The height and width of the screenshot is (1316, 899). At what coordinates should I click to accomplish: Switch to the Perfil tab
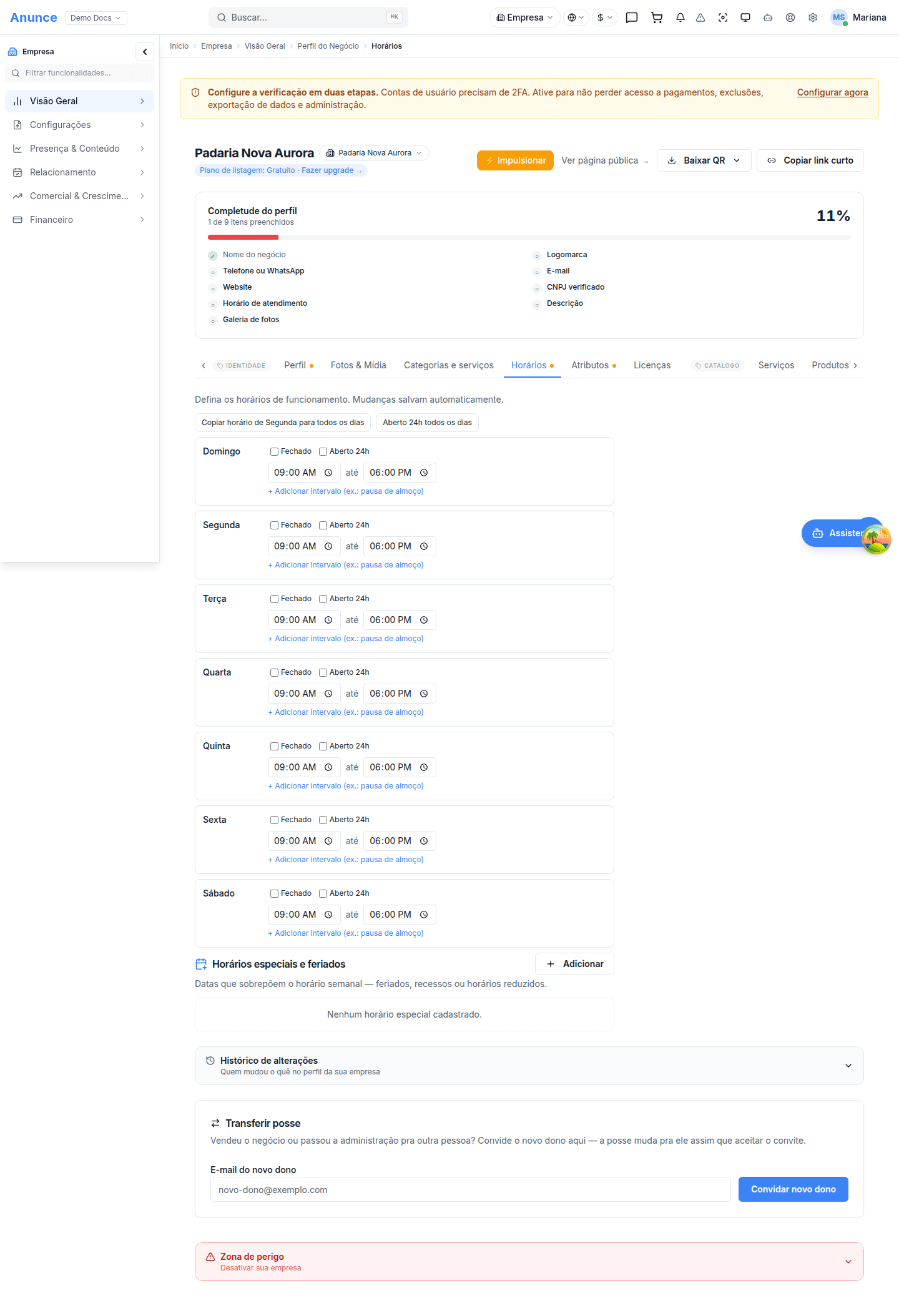298,365
